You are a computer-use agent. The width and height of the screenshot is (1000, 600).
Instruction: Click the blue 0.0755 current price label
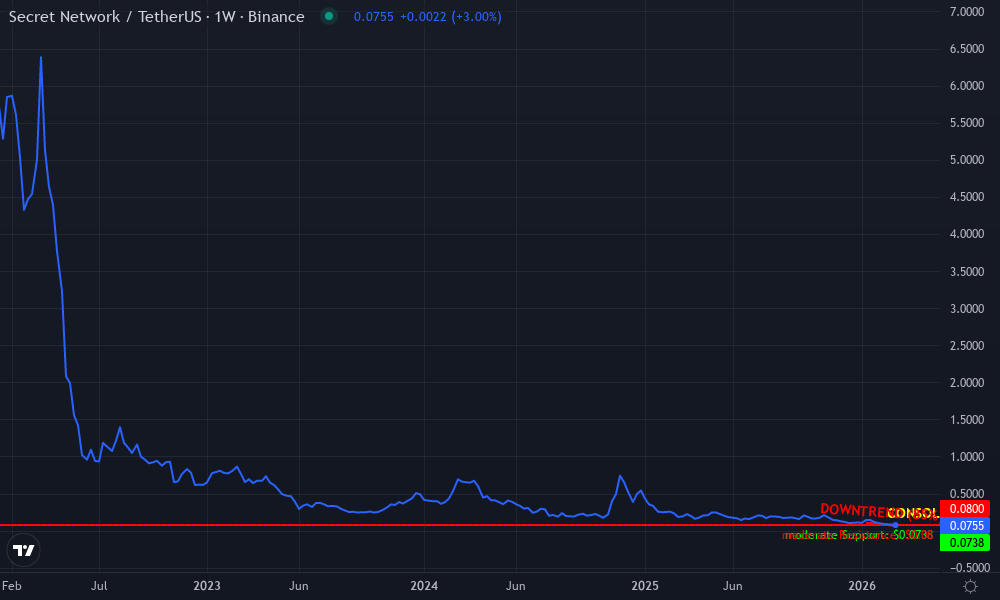click(x=966, y=525)
